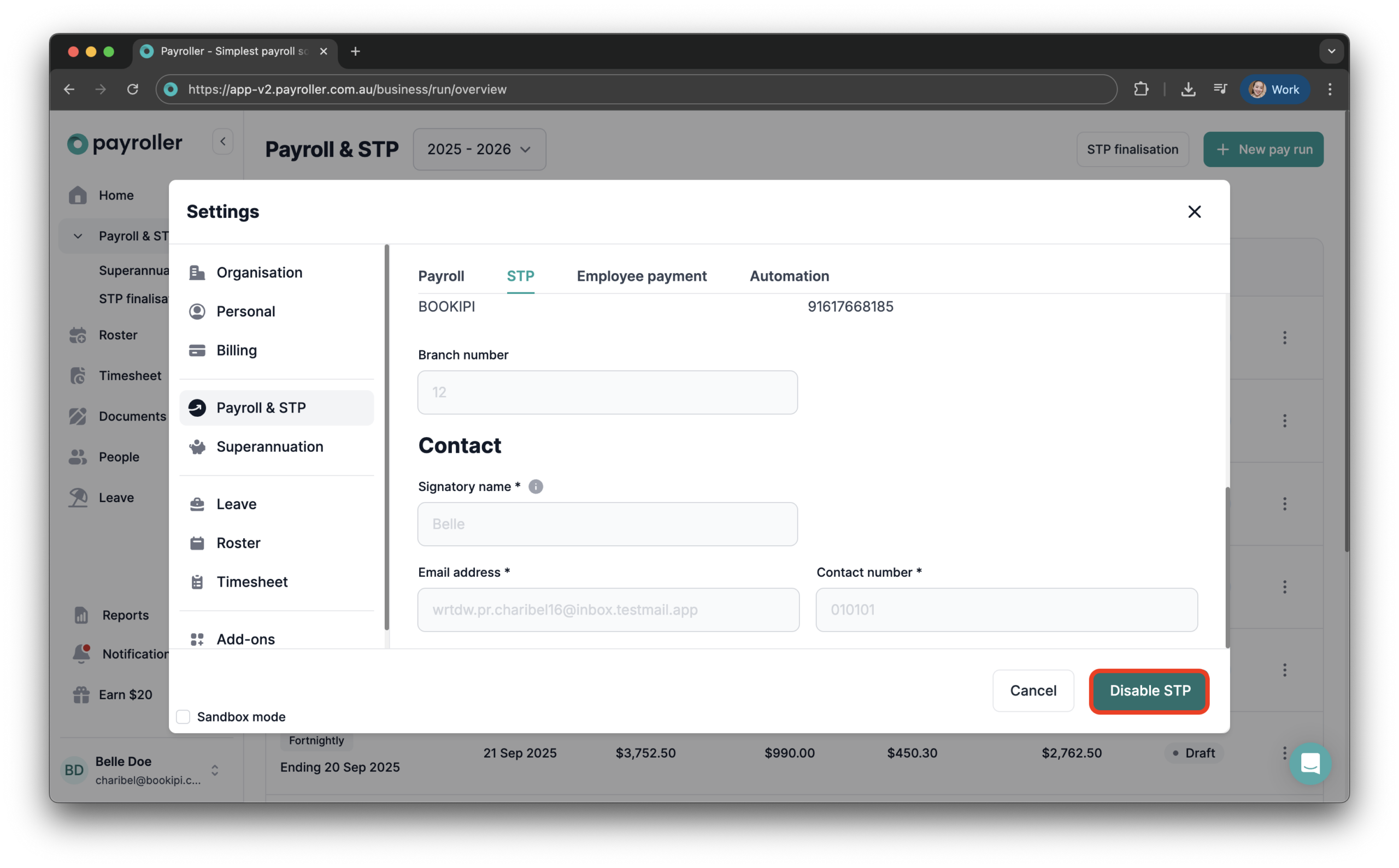This screenshot has width=1399, height=868.
Task: Open the Work profile button
Action: click(1275, 90)
